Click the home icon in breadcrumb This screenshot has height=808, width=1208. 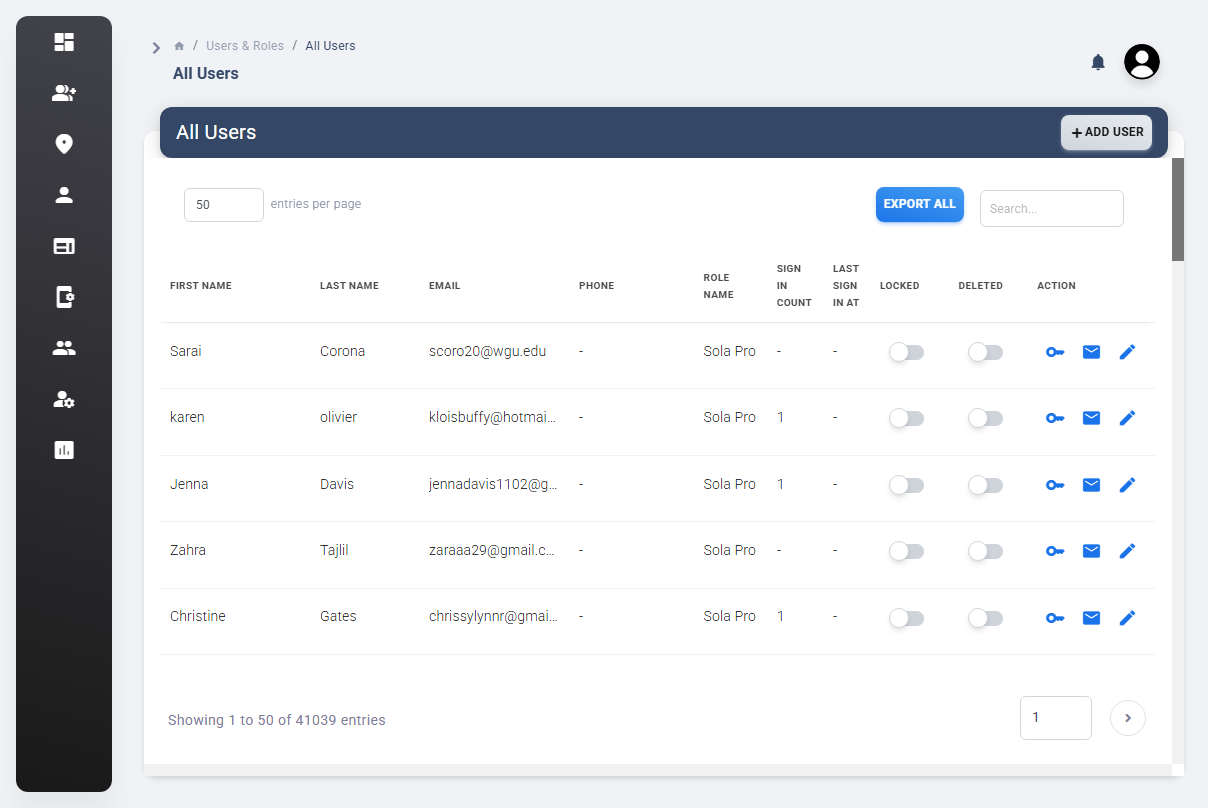click(179, 46)
